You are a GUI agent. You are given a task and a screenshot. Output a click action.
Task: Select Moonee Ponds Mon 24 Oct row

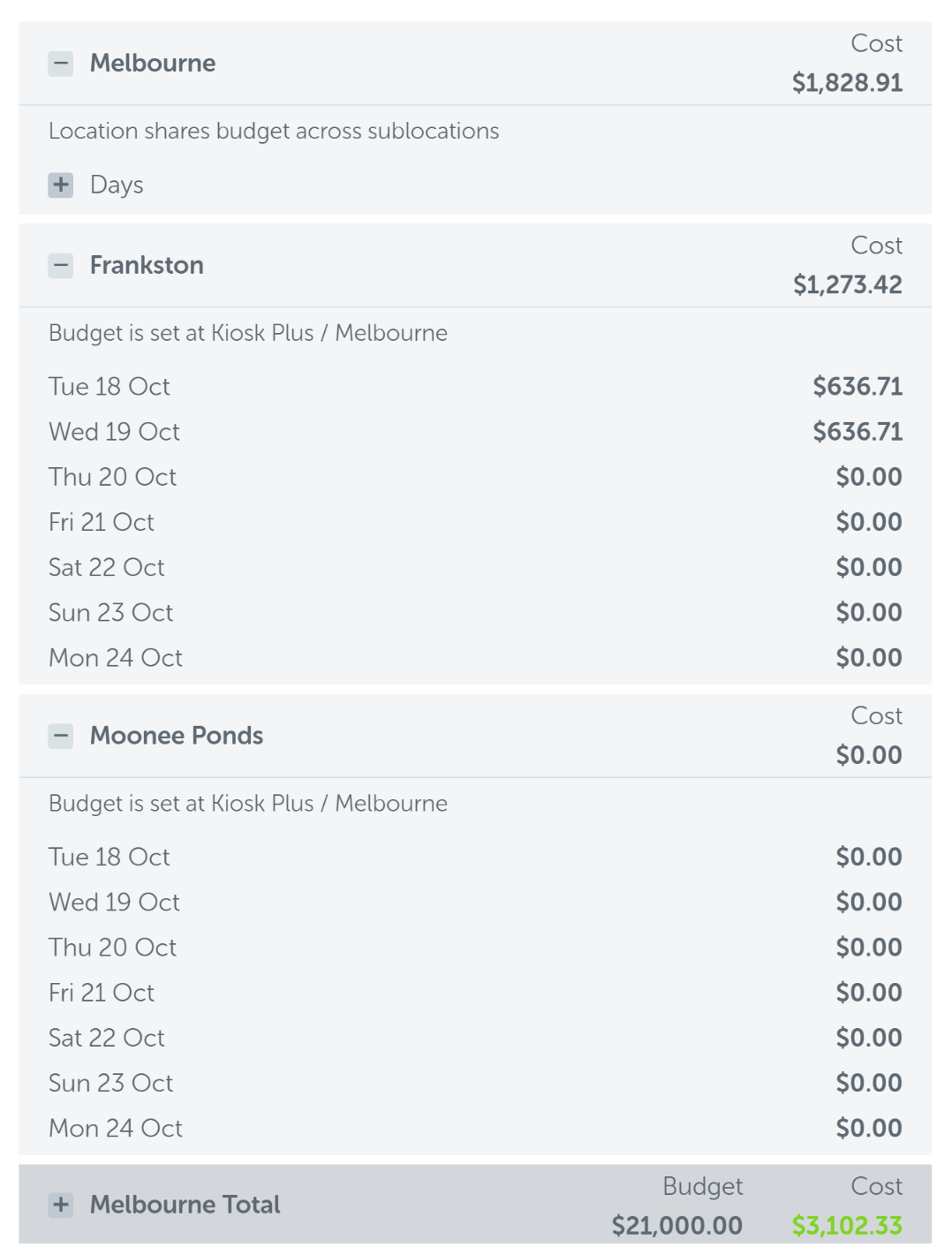[475, 1128]
